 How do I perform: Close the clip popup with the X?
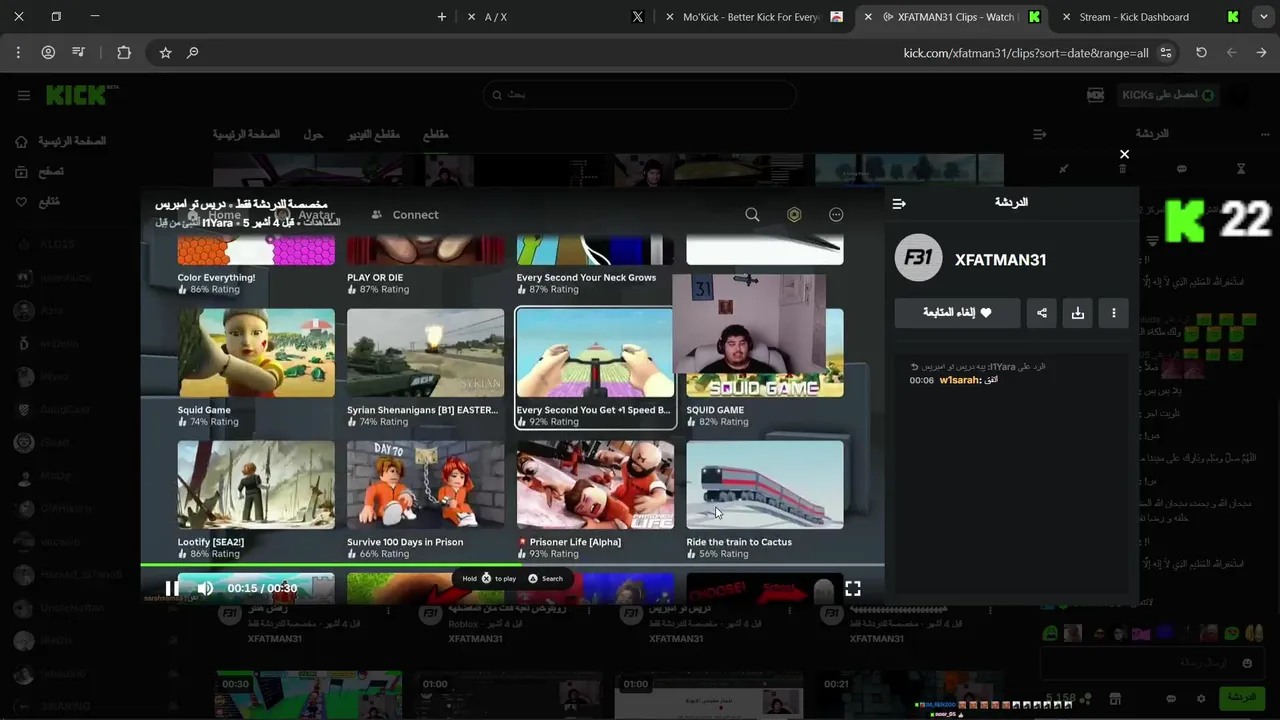pyautogui.click(x=1124, y=154)
